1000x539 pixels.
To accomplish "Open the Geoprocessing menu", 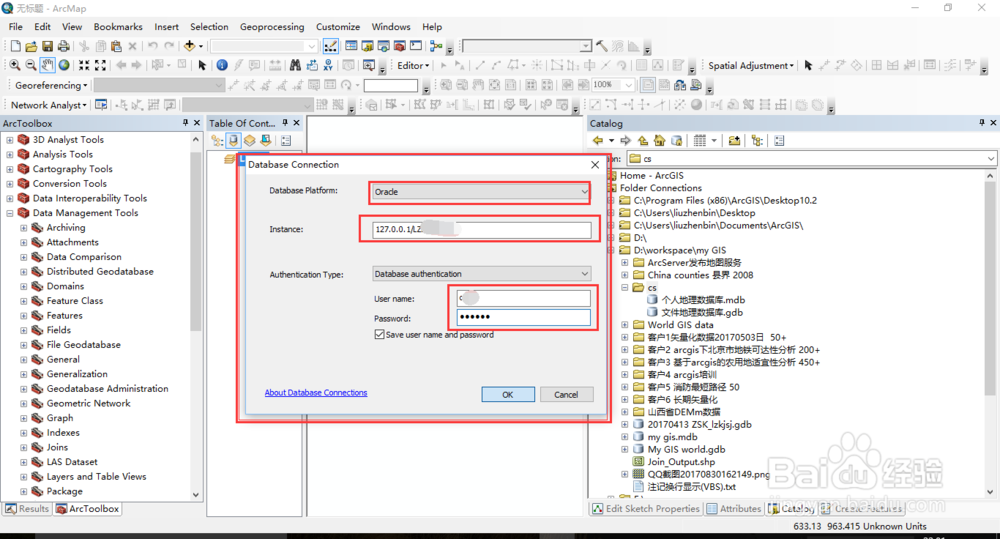I will pos(272,27).
